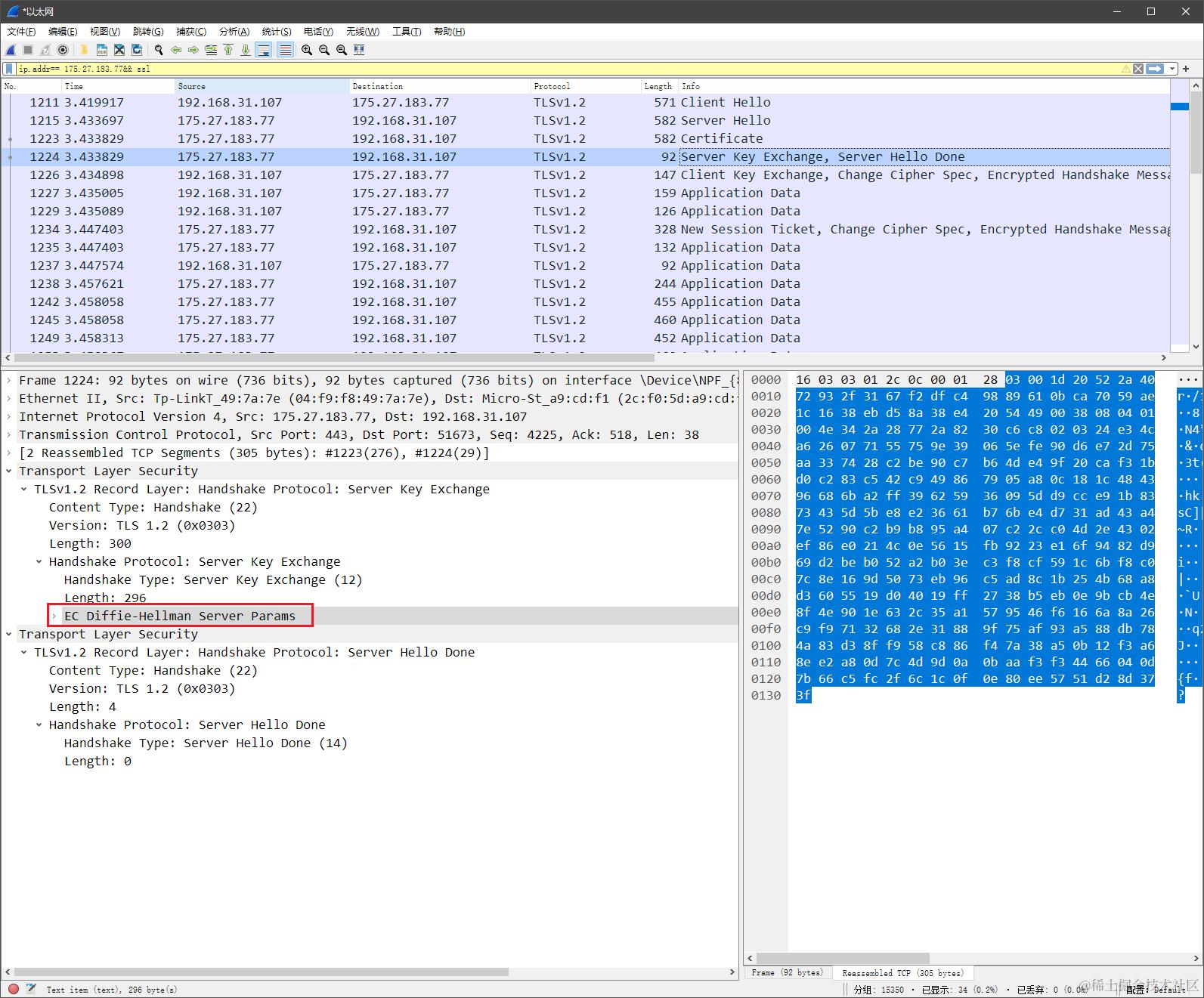This screenshot has height=998, width=1204.
Task: Toggle auto scroll during live capture
Action: pyautogui.click(x=264, y=50)
